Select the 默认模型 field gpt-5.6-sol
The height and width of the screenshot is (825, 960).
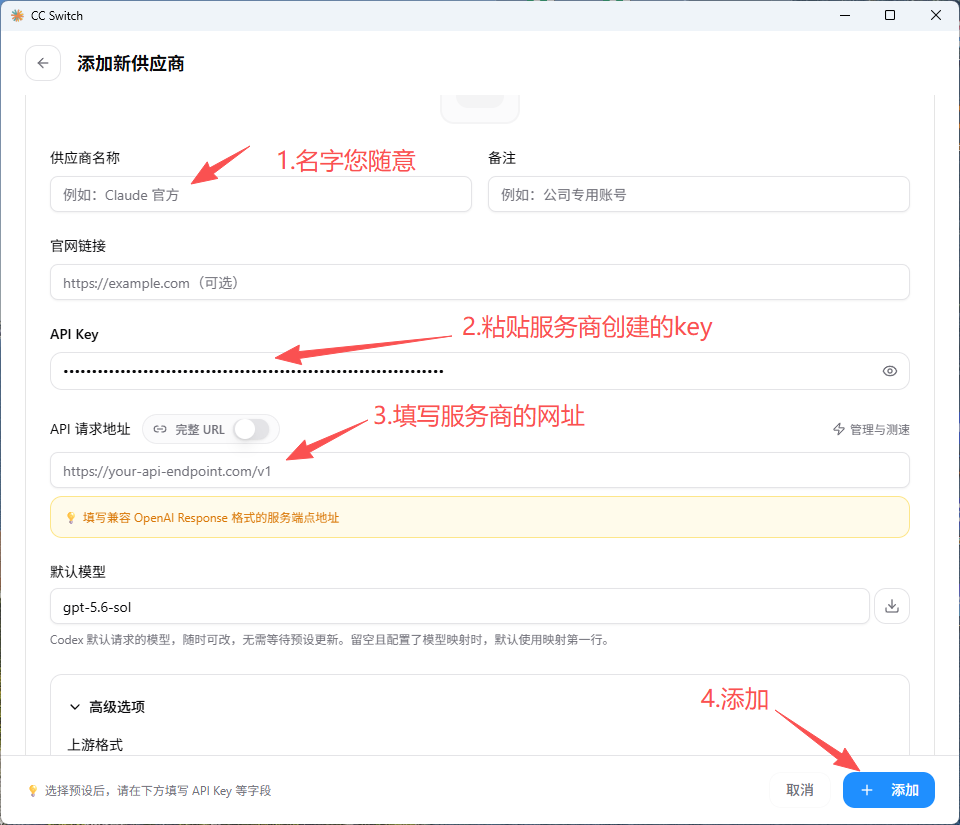(460, 607)
